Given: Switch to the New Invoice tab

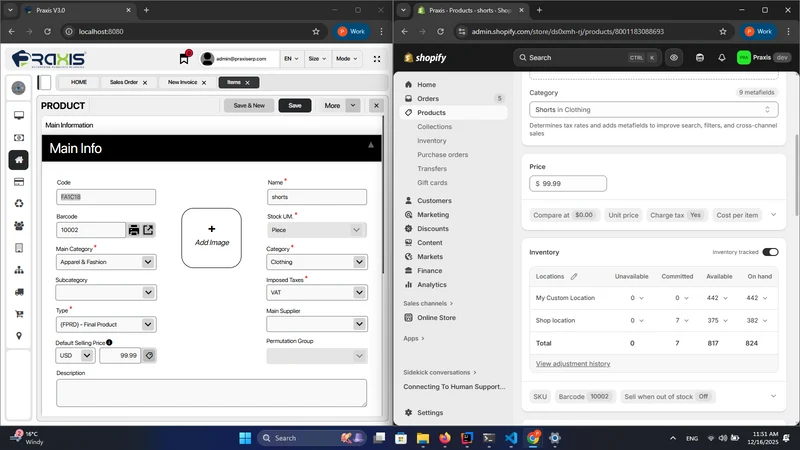Looking at the screenshot, I should click(183, 82).
